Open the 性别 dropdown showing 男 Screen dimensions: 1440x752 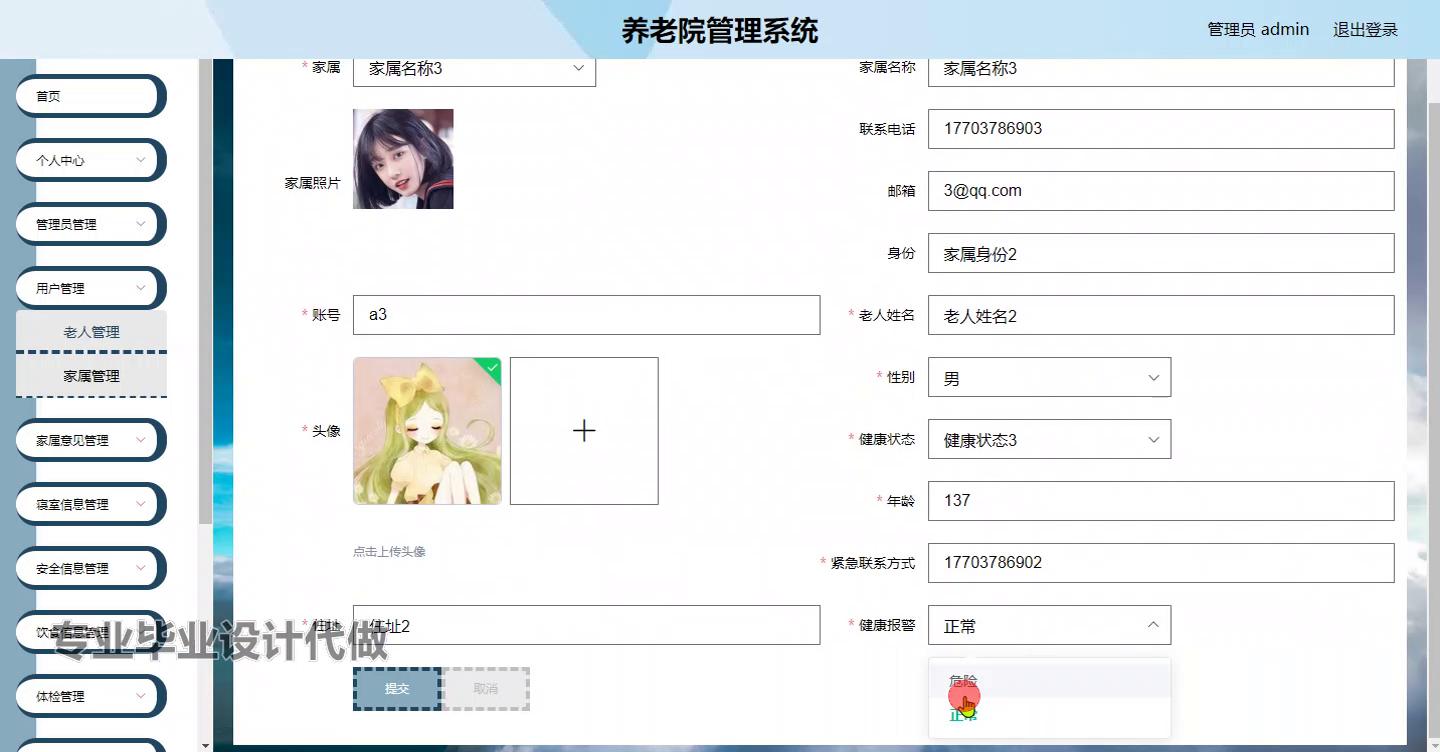click(1049, 378)
